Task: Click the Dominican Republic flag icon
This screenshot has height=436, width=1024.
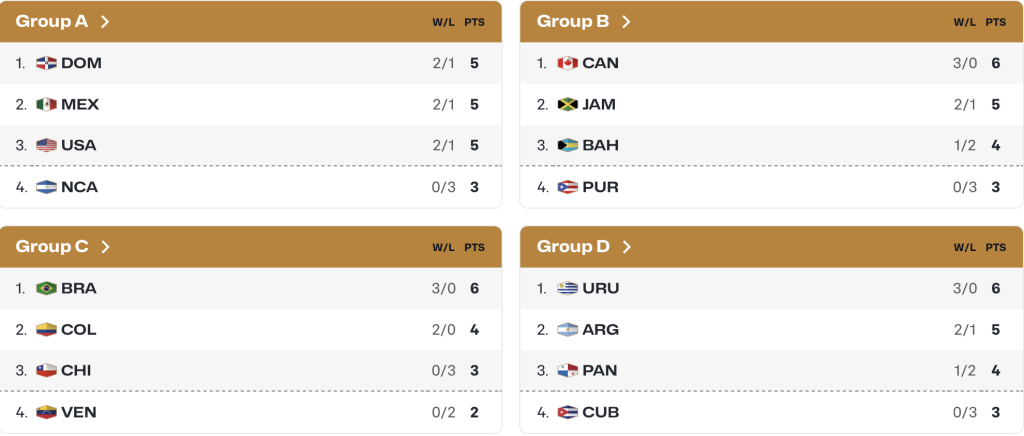Action: pos(46,63)
